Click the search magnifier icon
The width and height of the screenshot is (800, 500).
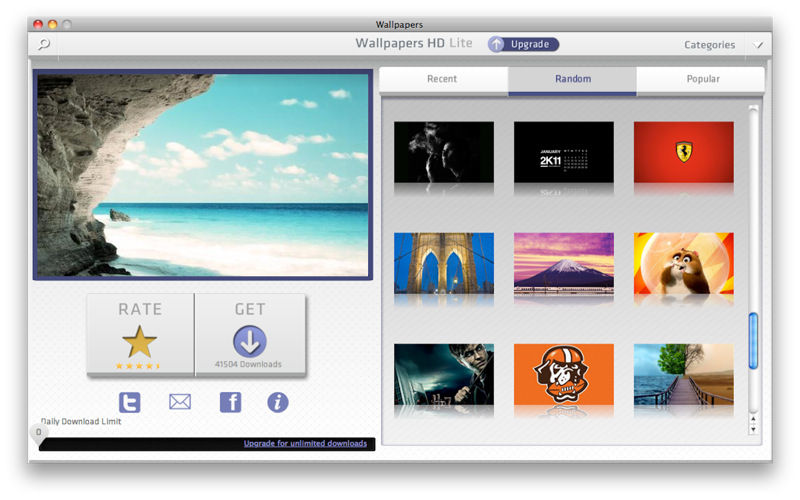(44, 44)
